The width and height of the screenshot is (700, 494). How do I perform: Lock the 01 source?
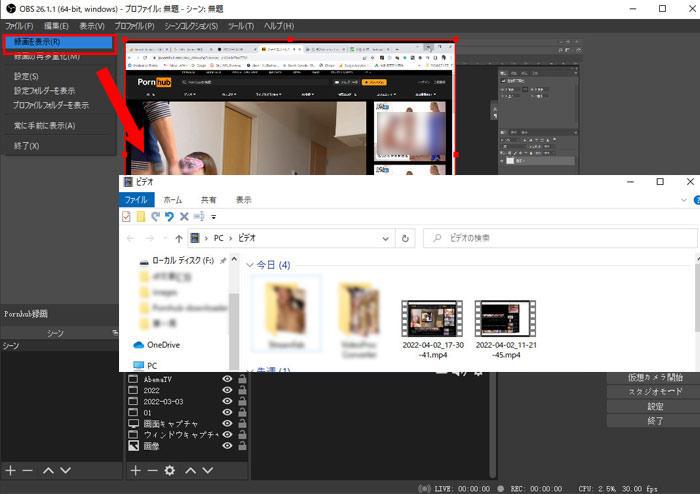coord(242,412)
